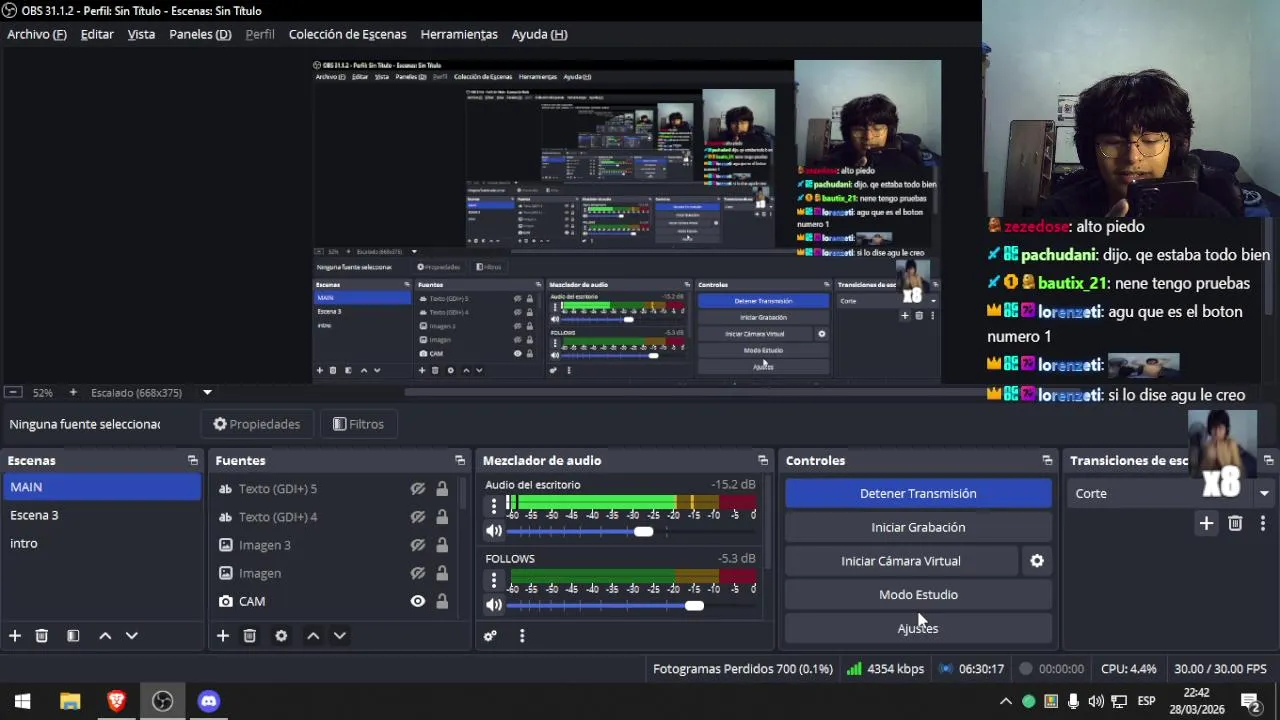Open the Ayuda menu
This screenshot has width=1280, height=720.
click(x=539, y=34)
